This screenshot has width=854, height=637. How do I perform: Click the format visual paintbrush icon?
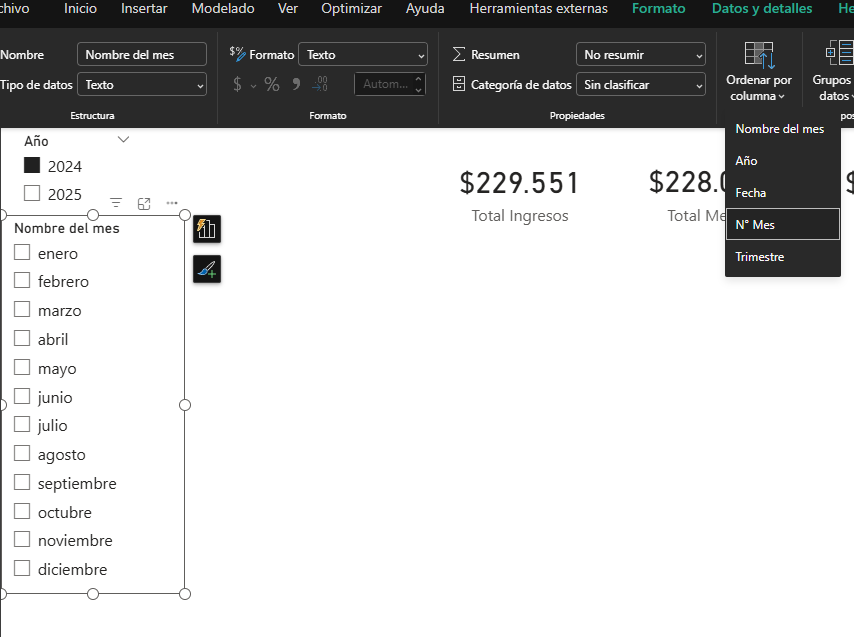point(207,269)
